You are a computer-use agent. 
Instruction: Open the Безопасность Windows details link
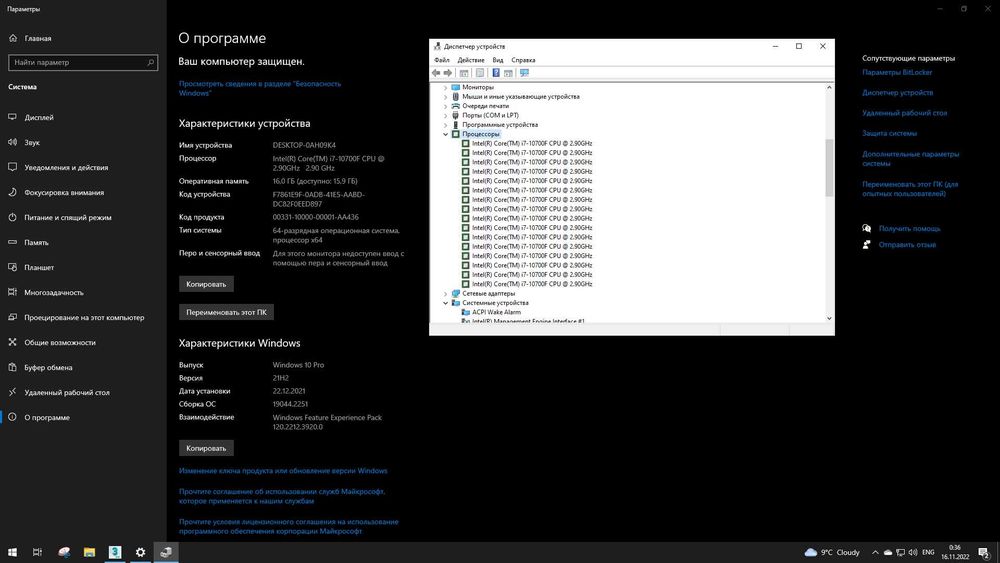[260, 88]
